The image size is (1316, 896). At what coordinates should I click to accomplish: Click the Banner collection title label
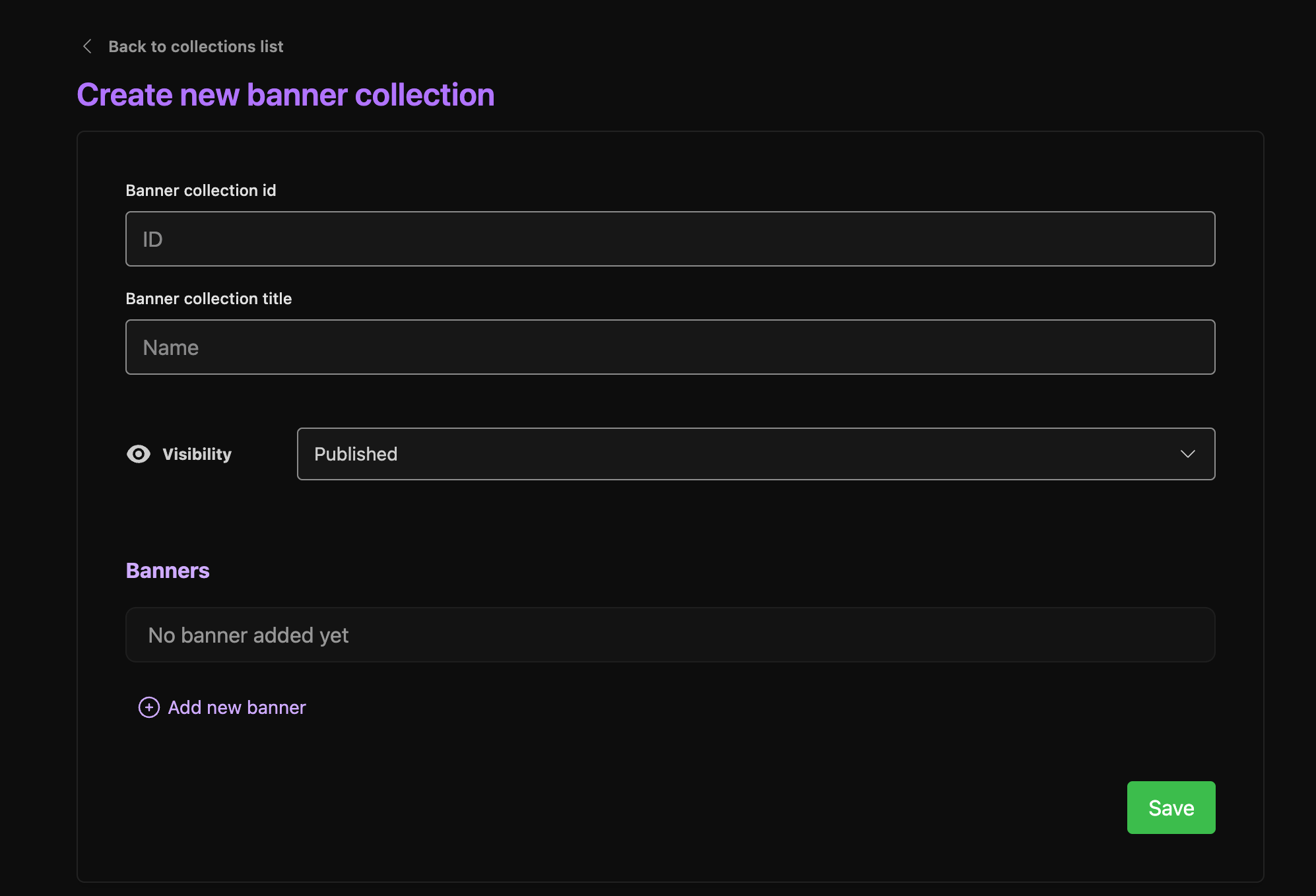pos(209,299)
